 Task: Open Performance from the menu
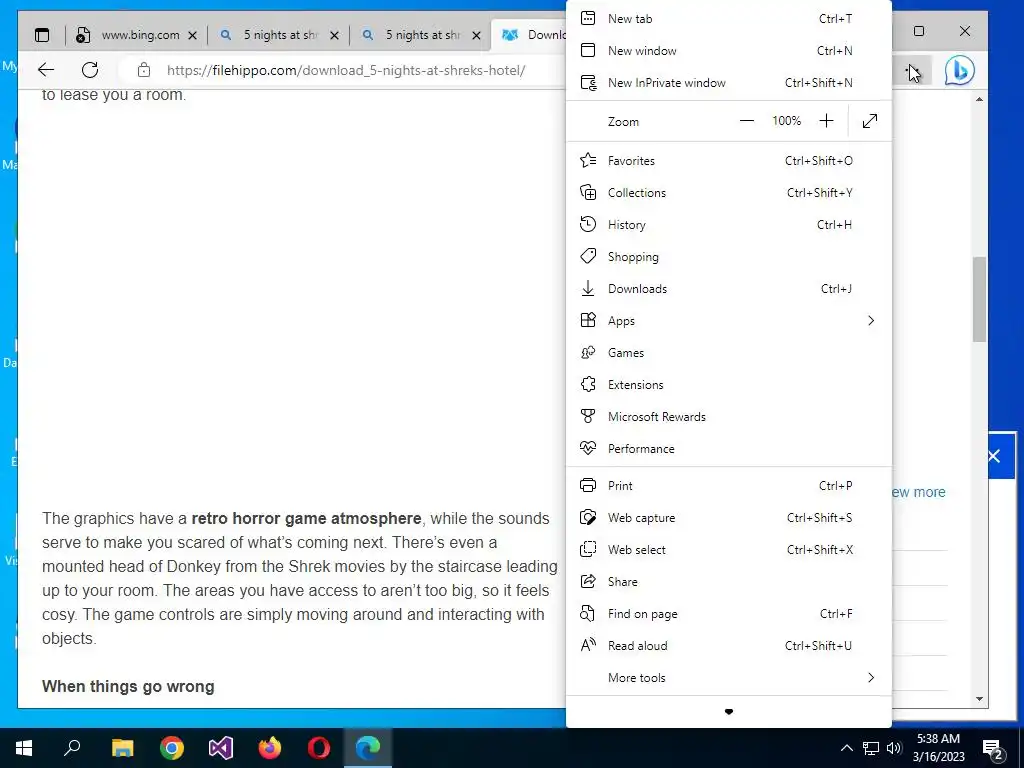[729, 449]
